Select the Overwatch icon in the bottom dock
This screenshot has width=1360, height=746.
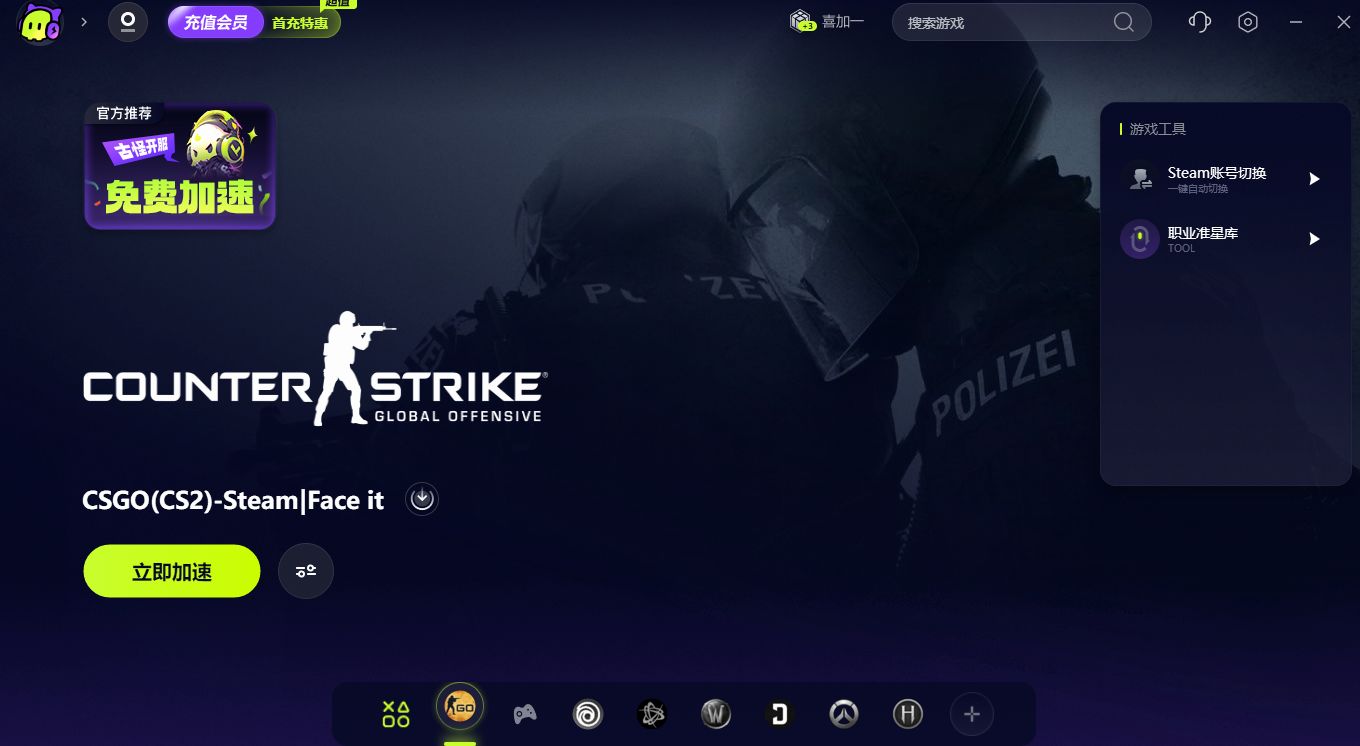click(844, 713)
